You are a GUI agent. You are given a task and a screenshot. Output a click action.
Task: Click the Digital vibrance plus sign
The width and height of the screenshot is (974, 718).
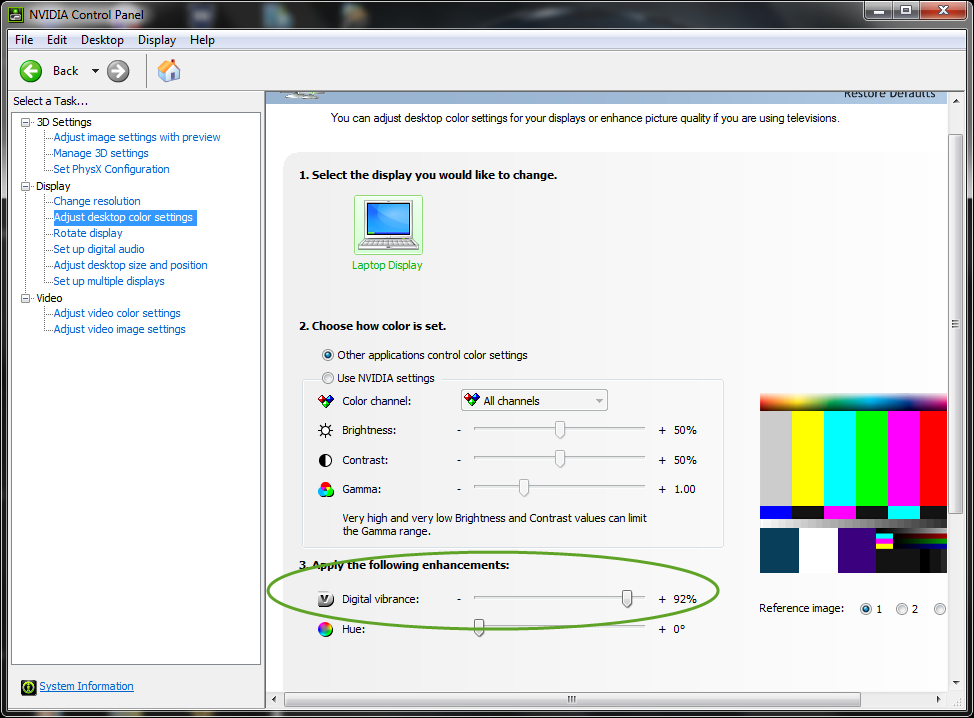pyautogui.click(x=662, y=599)
